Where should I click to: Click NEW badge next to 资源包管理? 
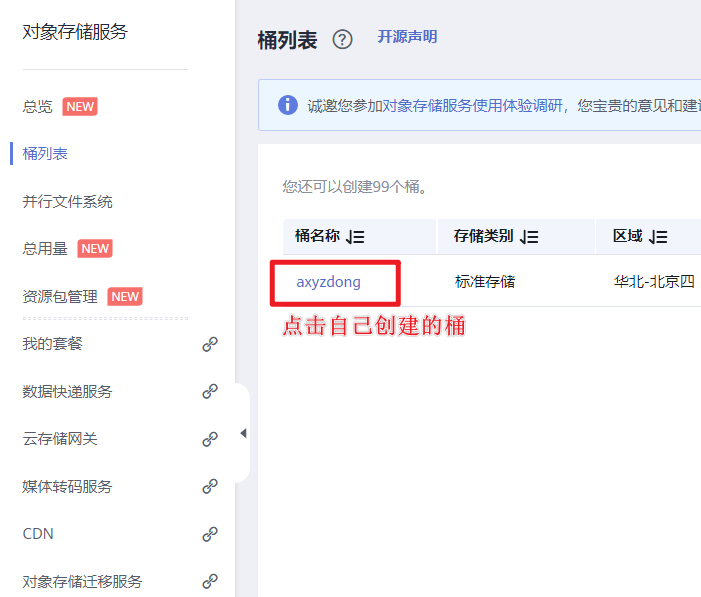[125, 296]
